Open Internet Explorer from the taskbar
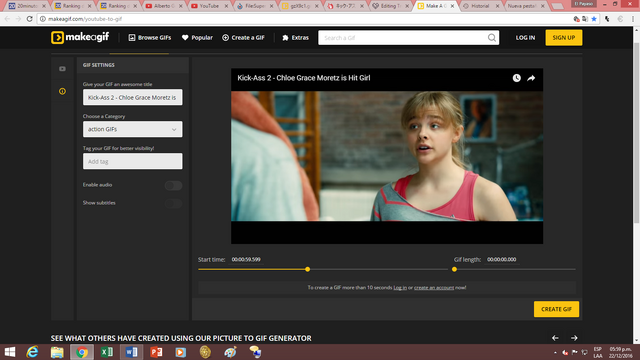Screen dimensions: 640x360 [x=32, y=352]
